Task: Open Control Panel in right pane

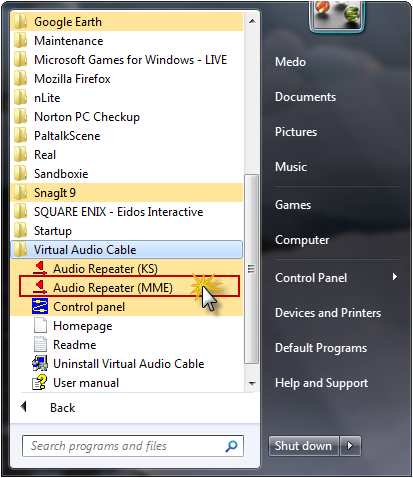Action: click(x=311, y=278)
